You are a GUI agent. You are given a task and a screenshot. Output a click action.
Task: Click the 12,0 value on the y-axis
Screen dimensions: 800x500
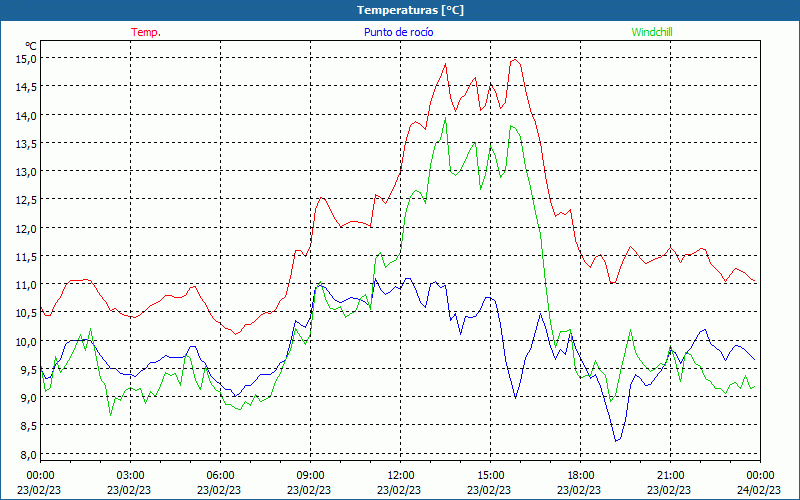point(27,229)
